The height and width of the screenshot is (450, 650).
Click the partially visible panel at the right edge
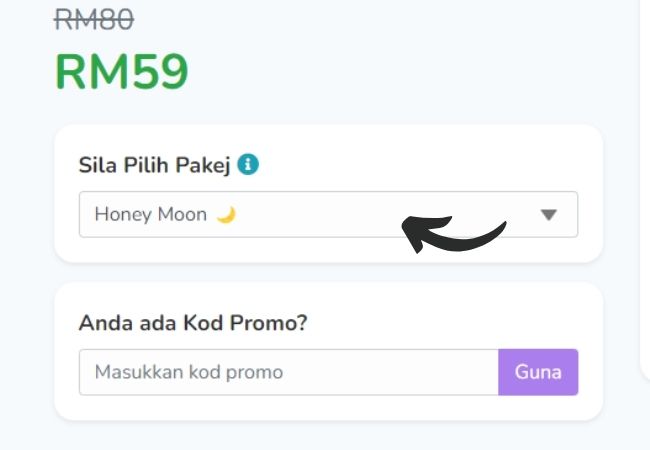[x=645, y=186]
